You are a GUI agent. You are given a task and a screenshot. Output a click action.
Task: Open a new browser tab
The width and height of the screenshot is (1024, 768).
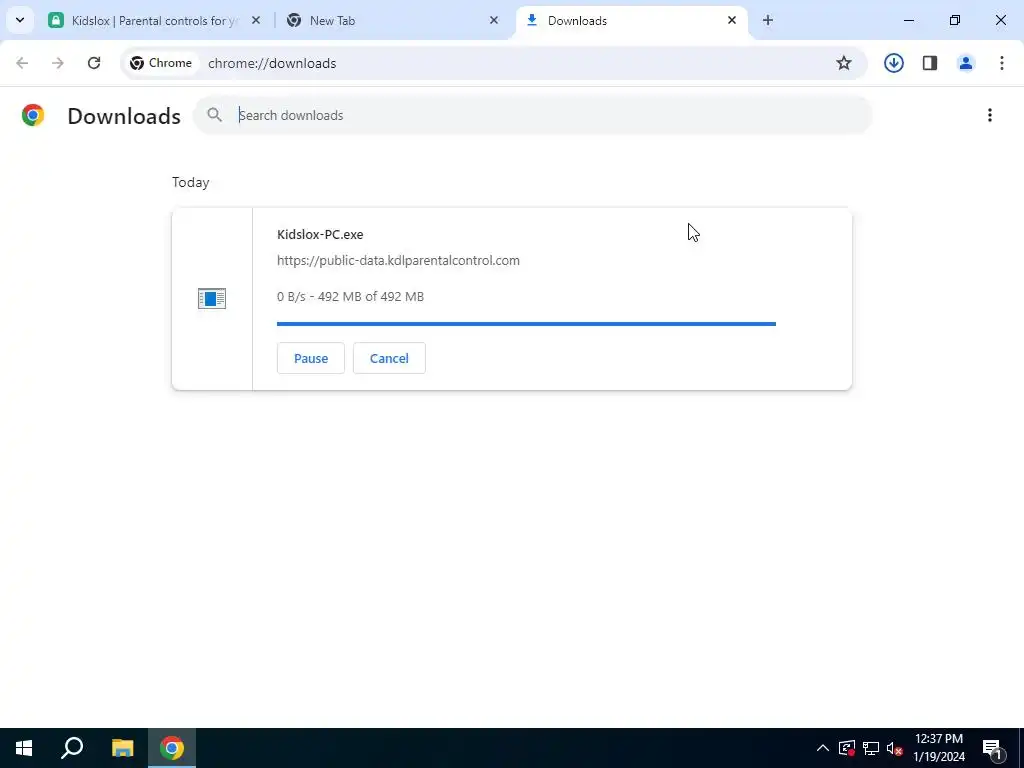(x=767, y=20)
